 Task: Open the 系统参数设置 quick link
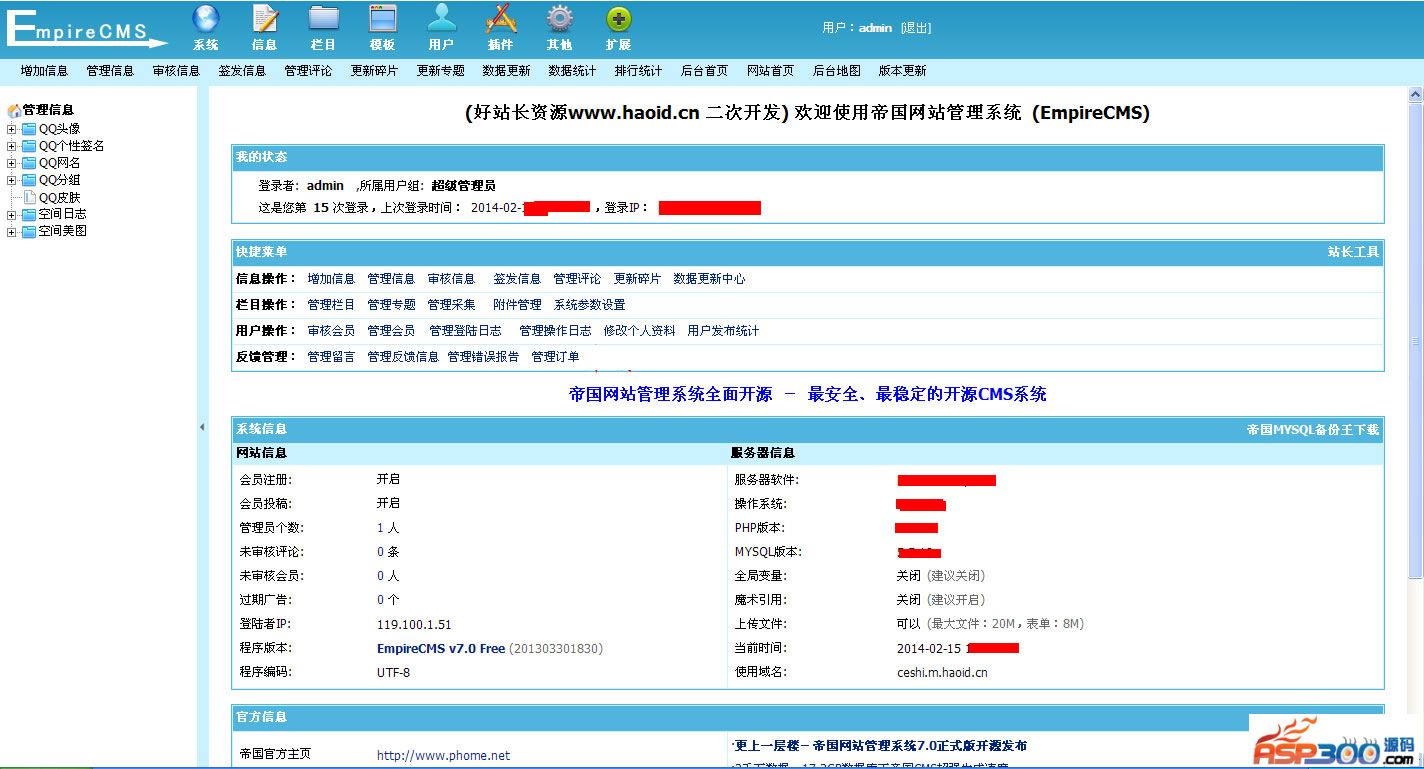[589, 305]
